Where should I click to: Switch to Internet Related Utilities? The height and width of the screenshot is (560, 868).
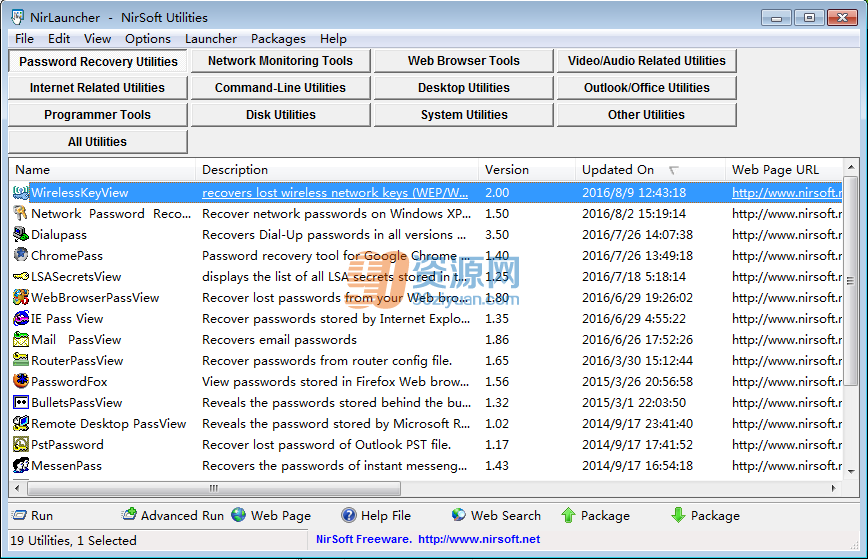click(x=98, y=88)
